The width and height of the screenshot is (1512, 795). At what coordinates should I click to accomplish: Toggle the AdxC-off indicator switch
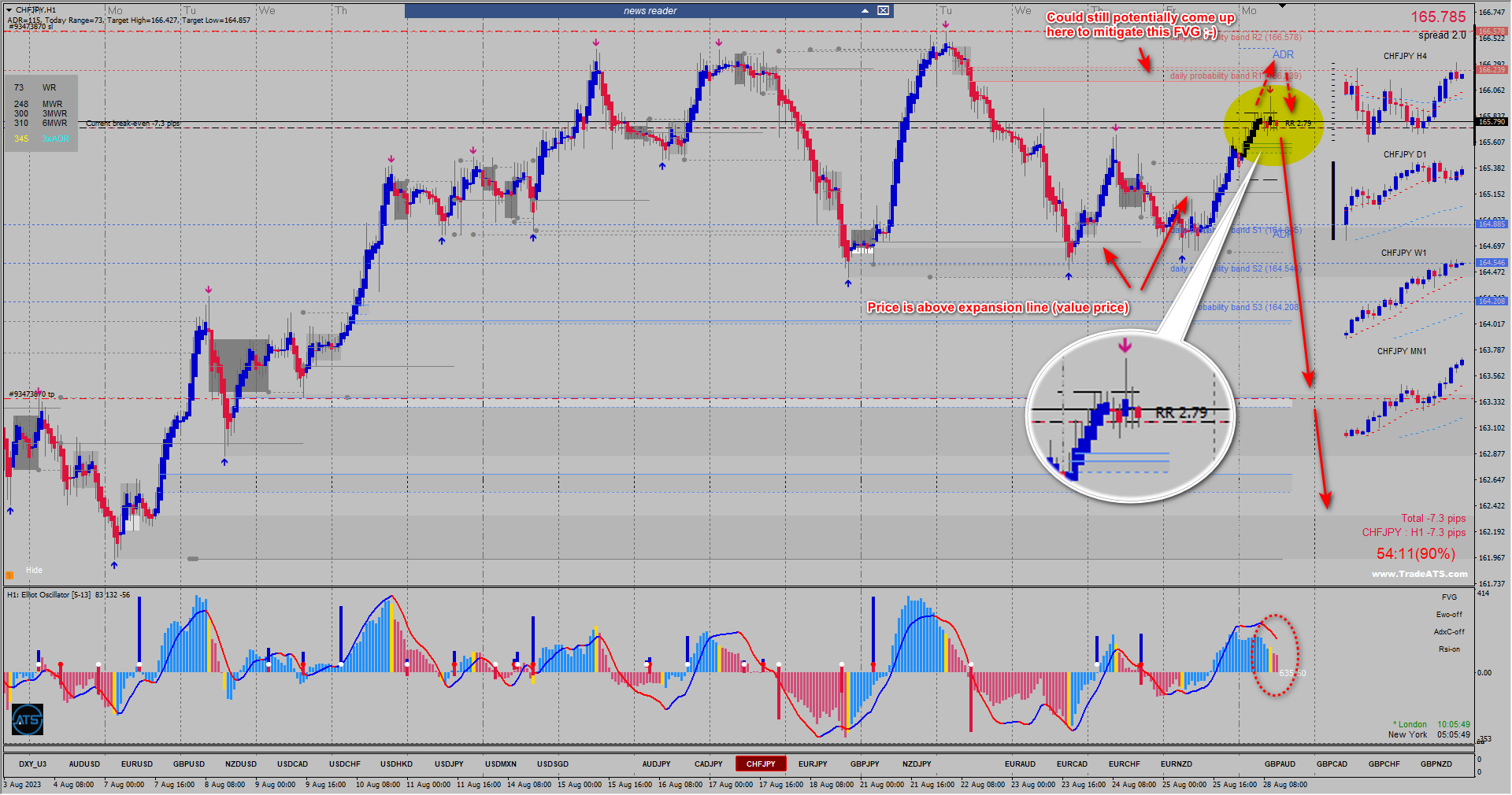[1449, 632]
